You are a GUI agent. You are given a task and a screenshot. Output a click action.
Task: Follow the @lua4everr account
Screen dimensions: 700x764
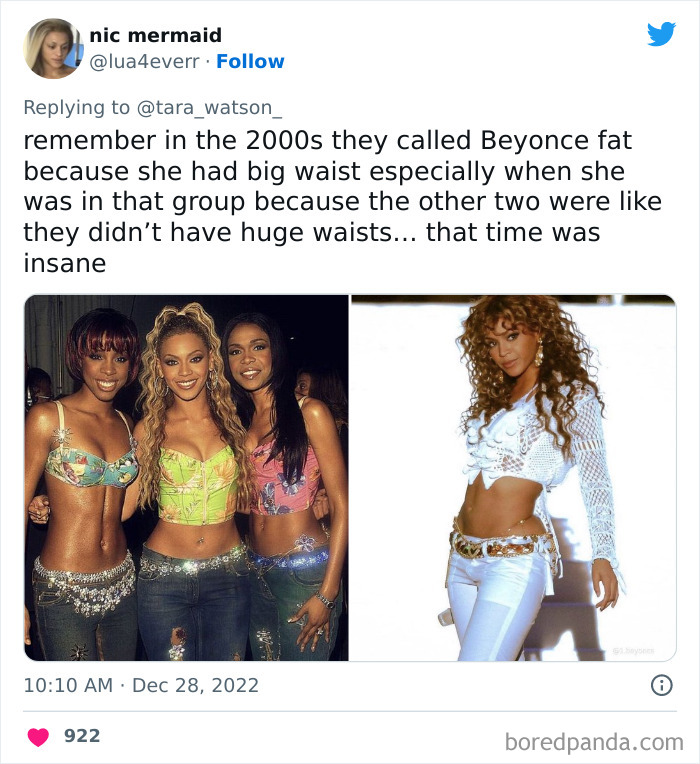click(250, 61)
